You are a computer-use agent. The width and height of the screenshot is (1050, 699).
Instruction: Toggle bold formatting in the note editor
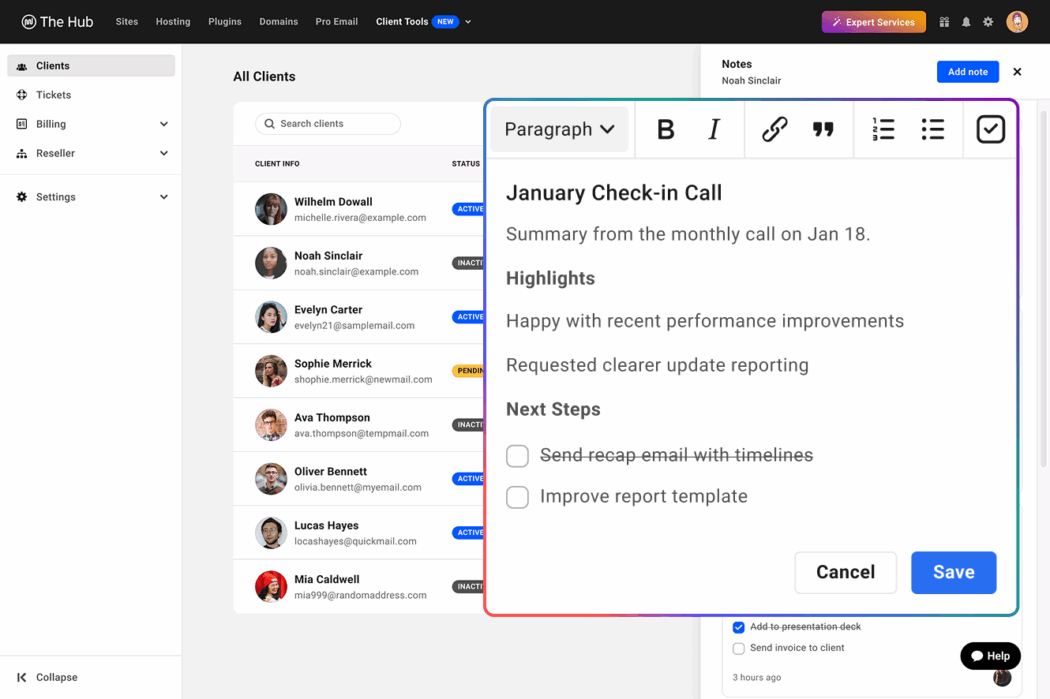pos(664,129)
